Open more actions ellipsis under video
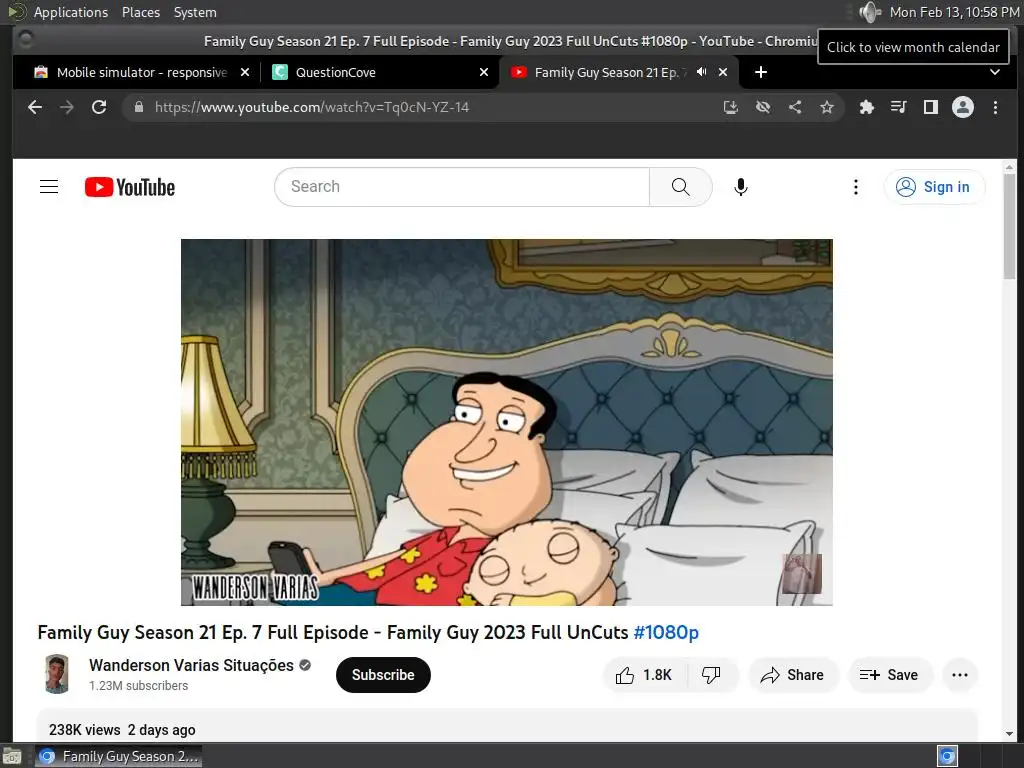The width and height of the screenshot is (1024, 768). [960, 675]
